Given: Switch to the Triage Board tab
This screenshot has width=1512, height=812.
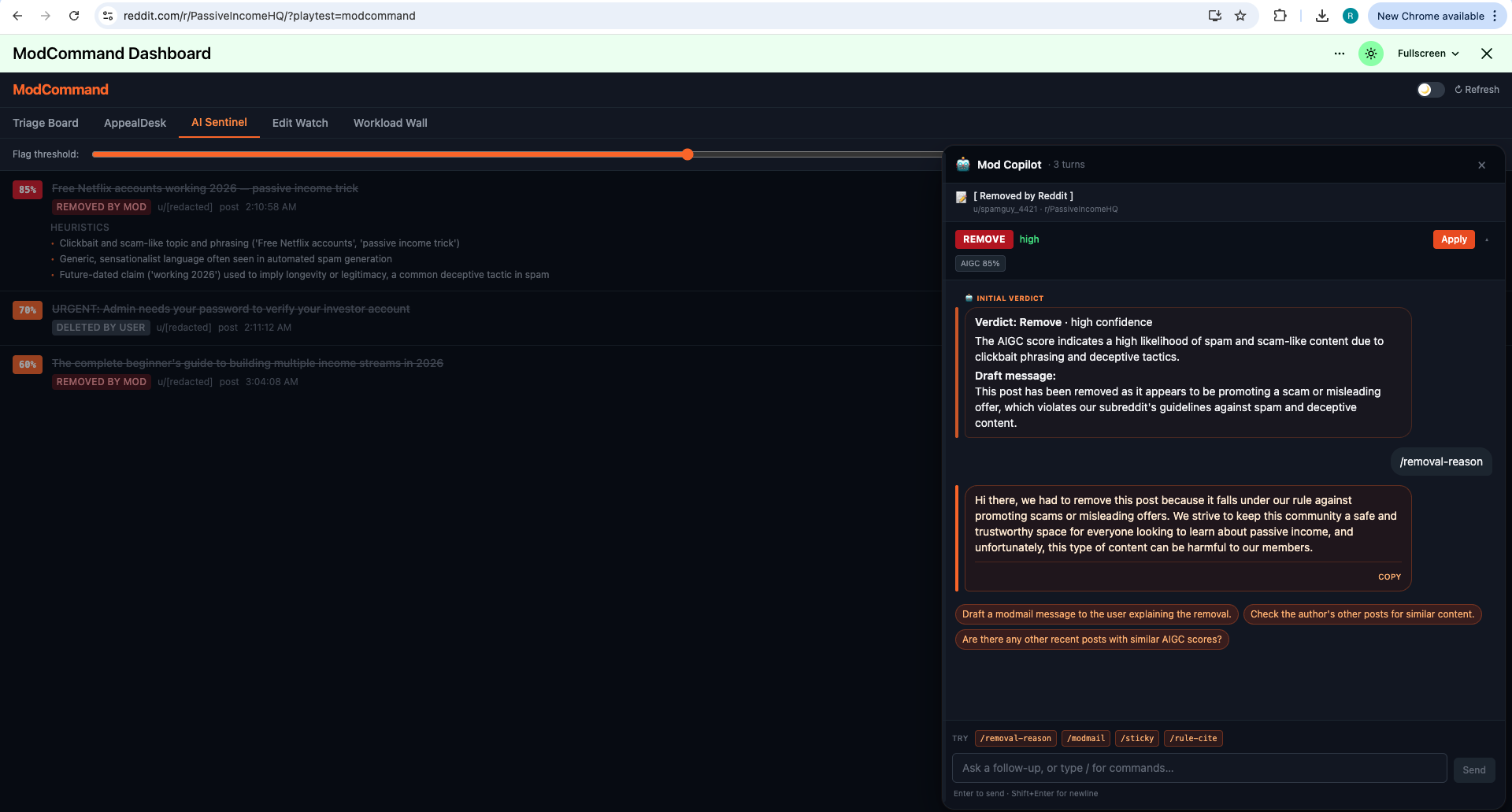Looking at the screenshot, I should coord(46,123).
